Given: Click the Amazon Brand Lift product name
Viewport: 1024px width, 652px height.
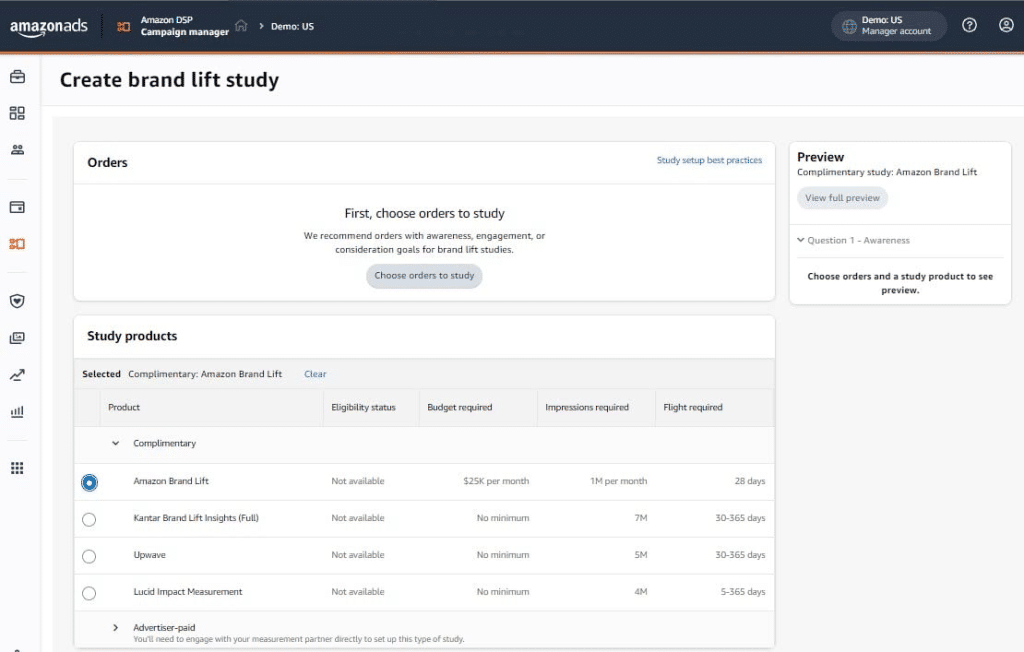Looking at the screenshot, I should coord(171,481).
